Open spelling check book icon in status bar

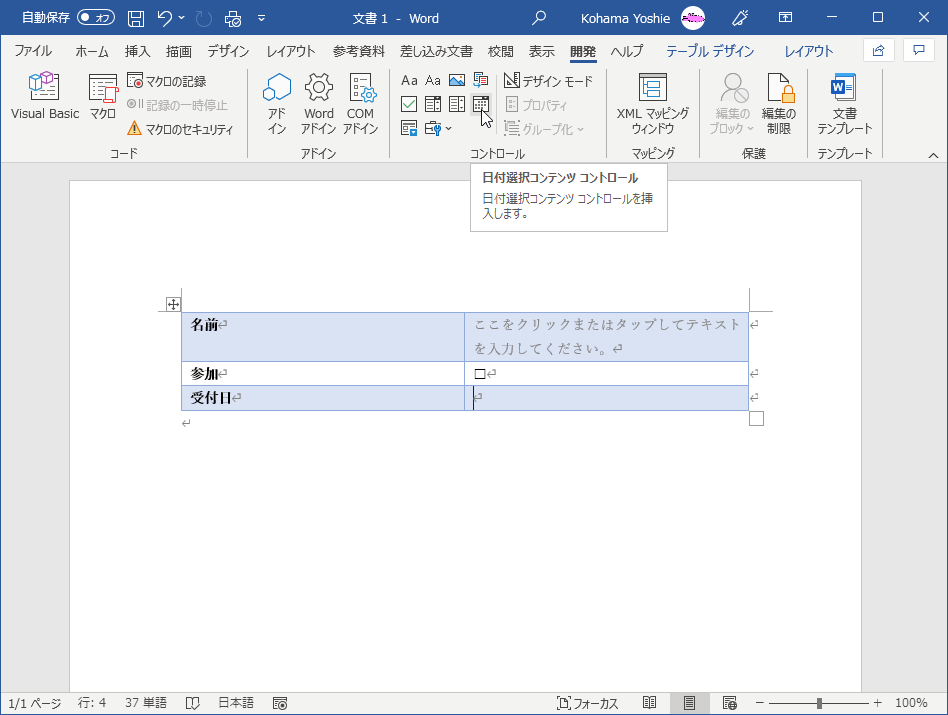tap(192, 703)
